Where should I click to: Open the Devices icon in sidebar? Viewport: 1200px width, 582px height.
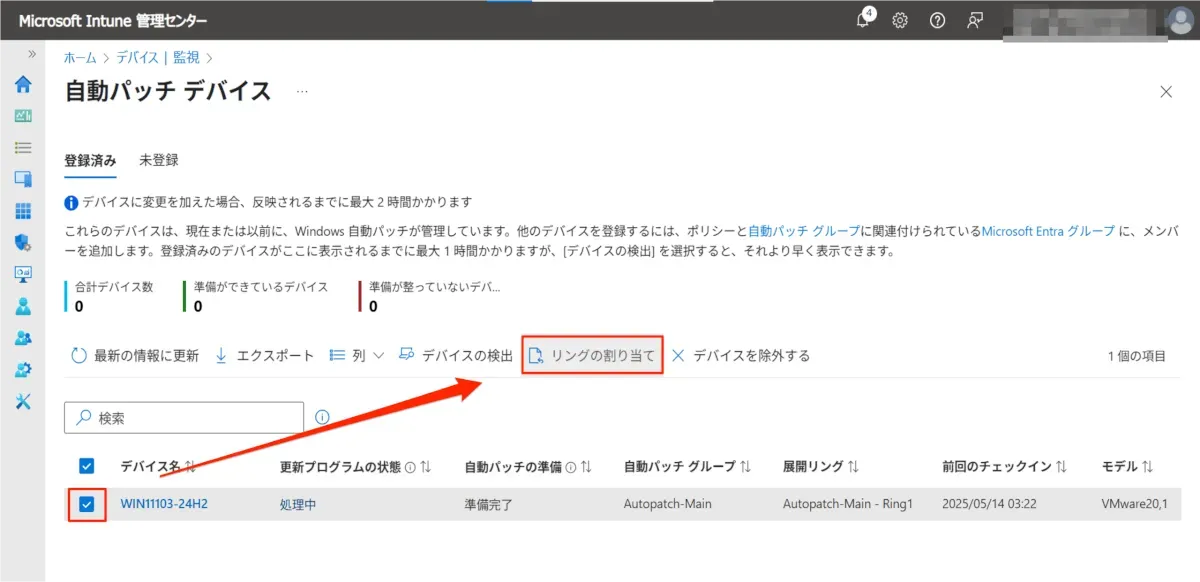tap(23, 179)
